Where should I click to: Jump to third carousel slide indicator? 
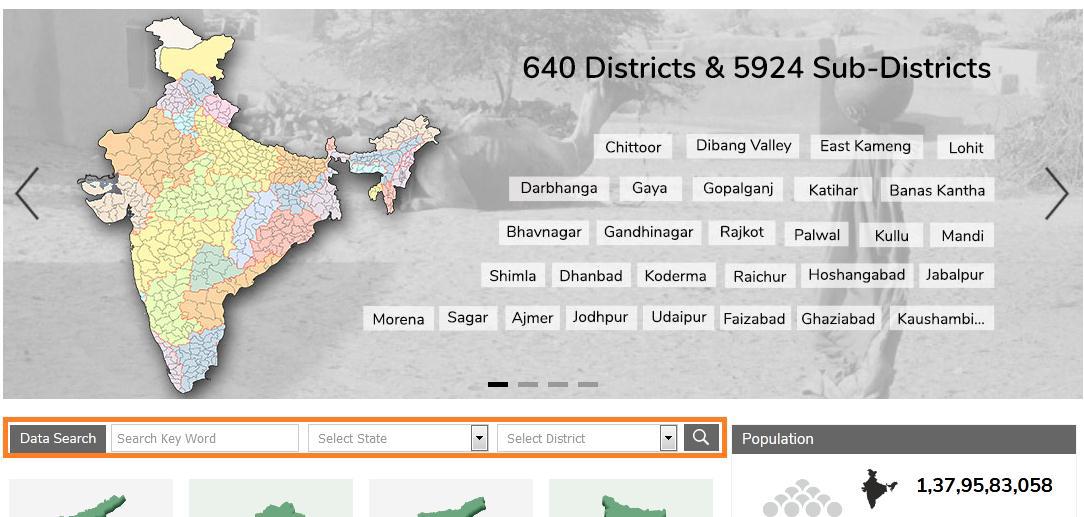pyautogui.click(x=557, y=384)
